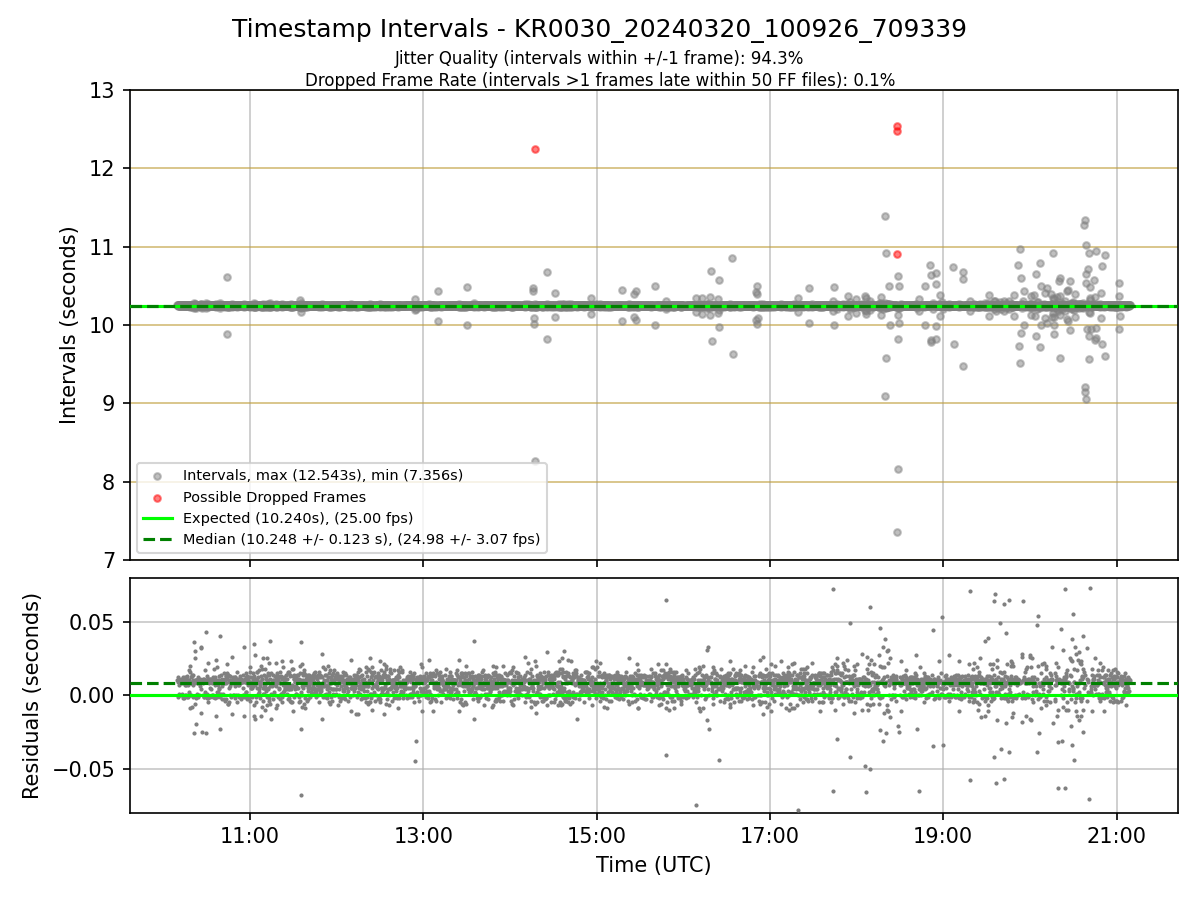Click the gray Intervals legend marker
Screen dimensions: 1200x900
click(x=159, y=475)
